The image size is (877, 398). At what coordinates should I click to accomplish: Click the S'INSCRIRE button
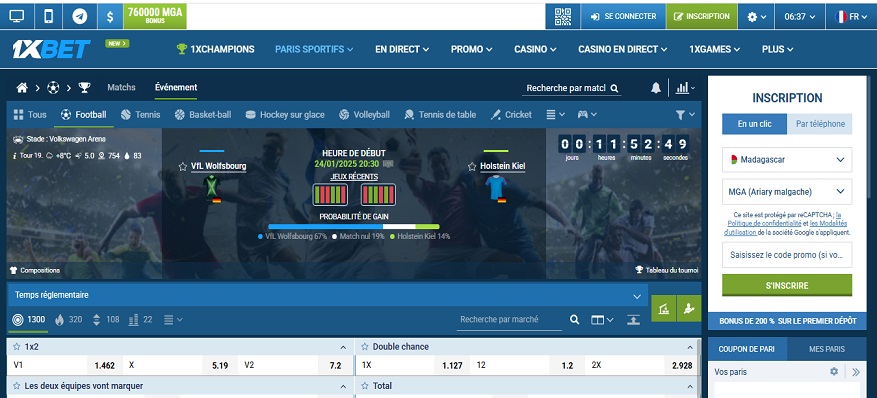(x=787, y=286)
